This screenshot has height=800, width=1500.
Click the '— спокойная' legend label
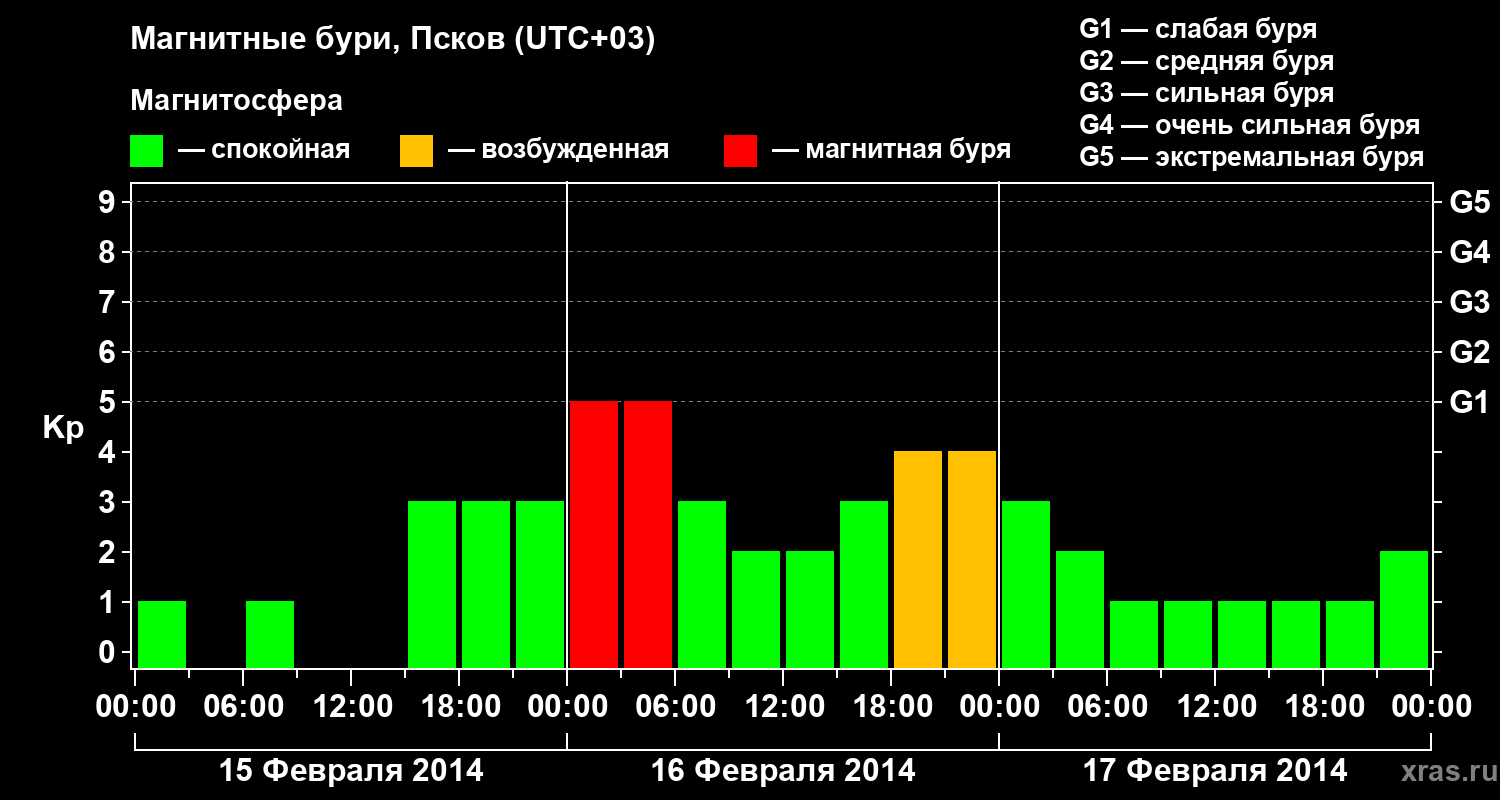(264, 151)
